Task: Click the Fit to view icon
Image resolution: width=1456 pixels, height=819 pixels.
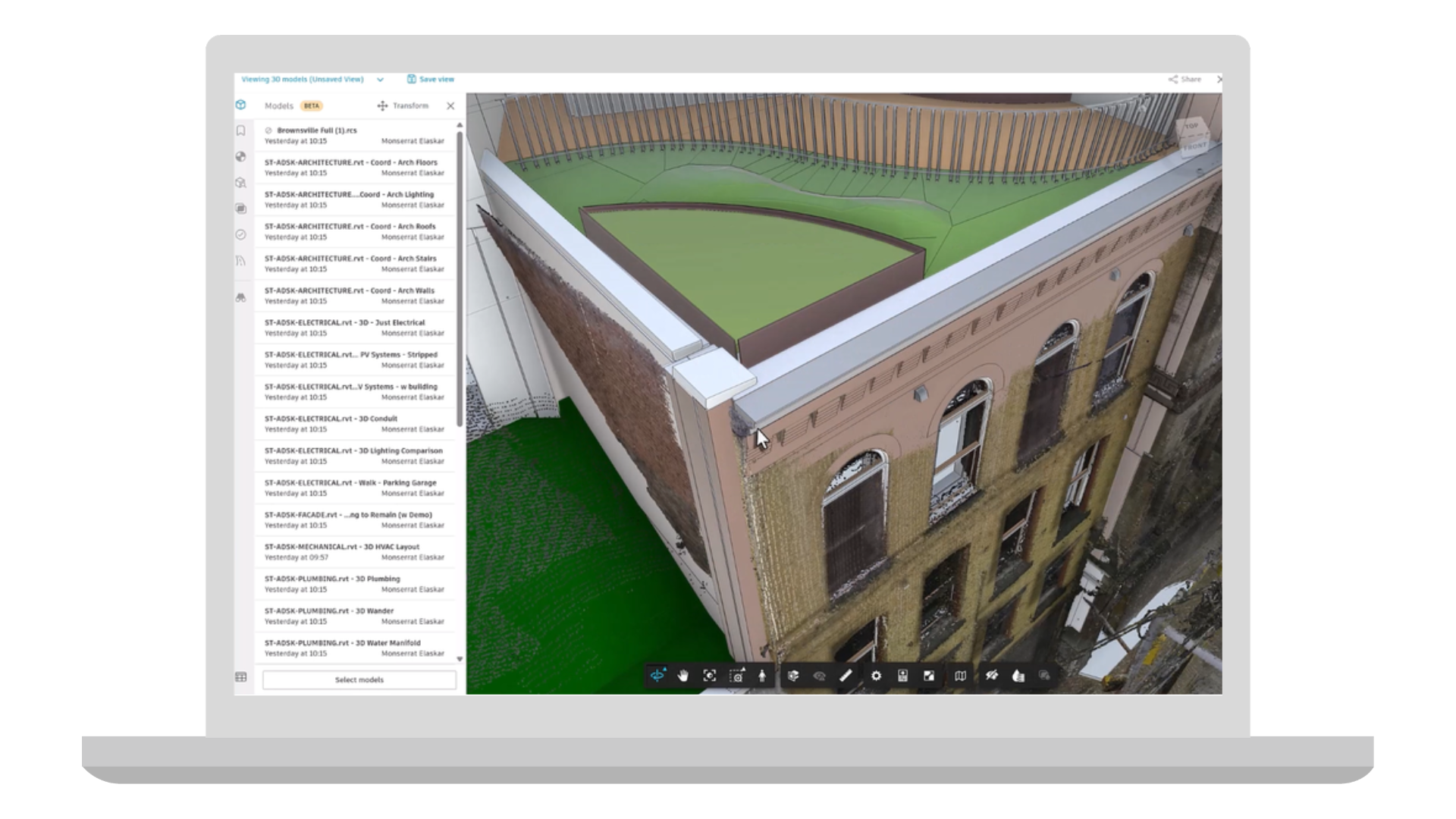Action: click(x=710, y=676)
